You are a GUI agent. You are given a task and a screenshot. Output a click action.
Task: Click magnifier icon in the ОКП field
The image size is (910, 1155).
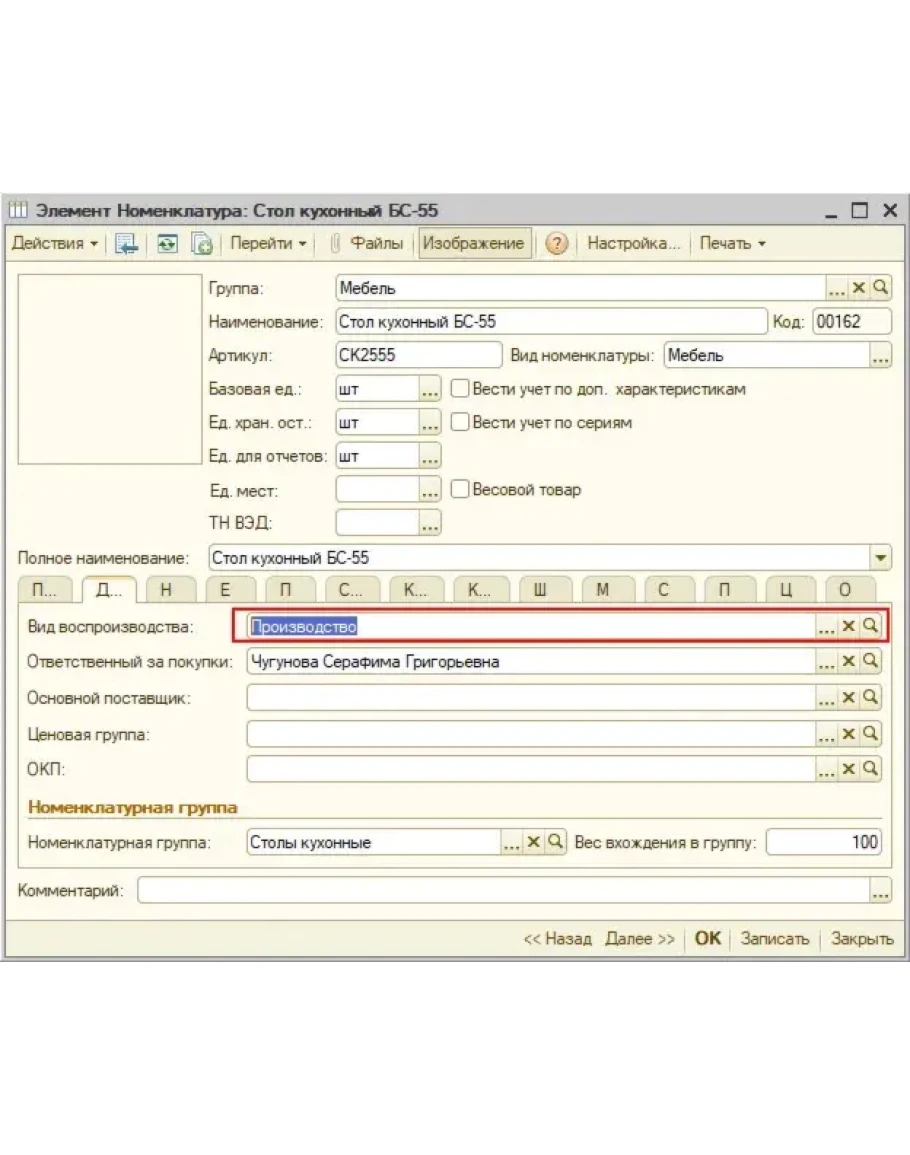(870, 769)
